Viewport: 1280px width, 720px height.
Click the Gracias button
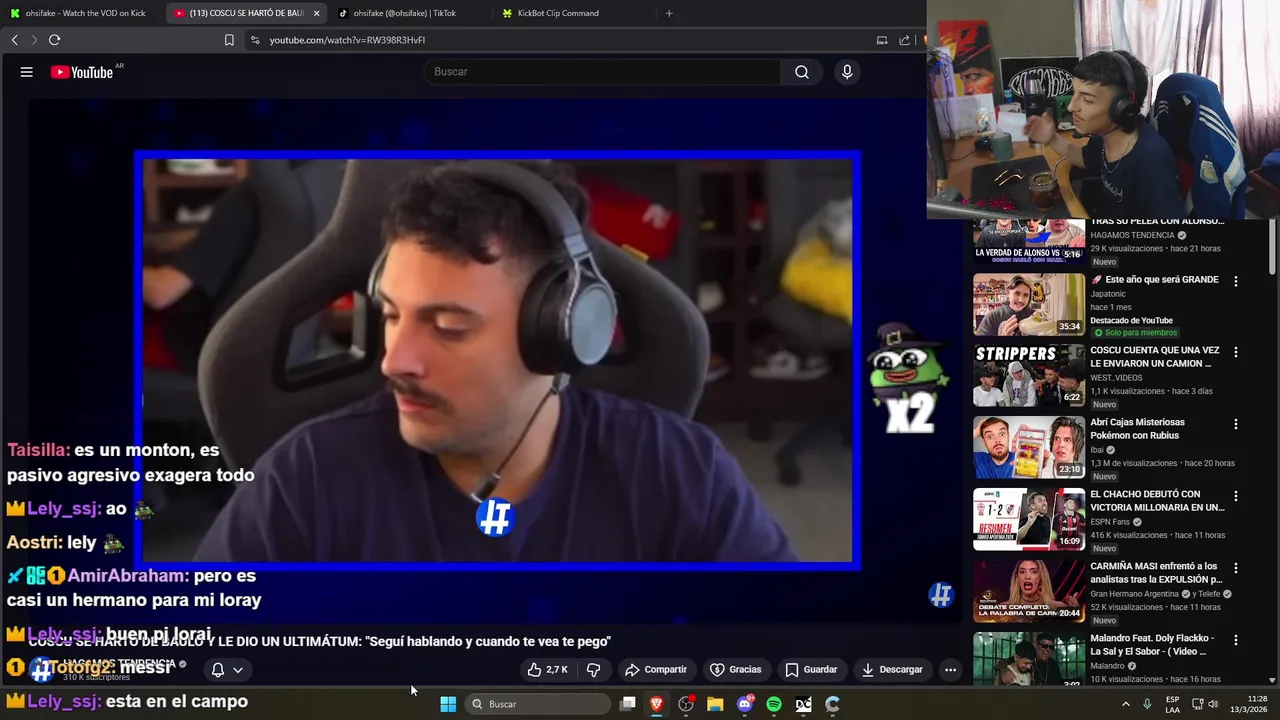736,670
